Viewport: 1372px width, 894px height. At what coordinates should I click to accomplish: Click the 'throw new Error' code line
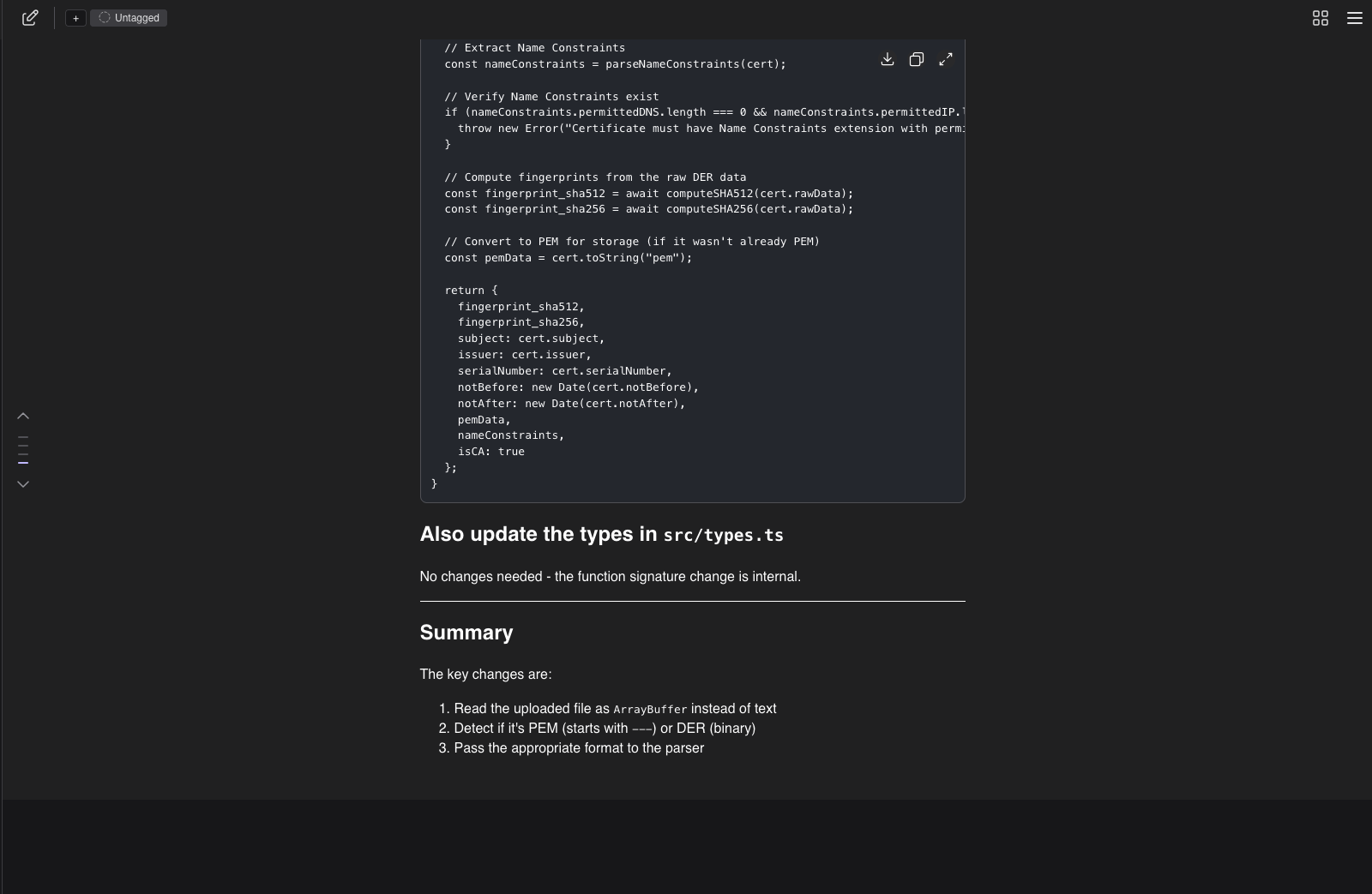click(x=711, y=129)
